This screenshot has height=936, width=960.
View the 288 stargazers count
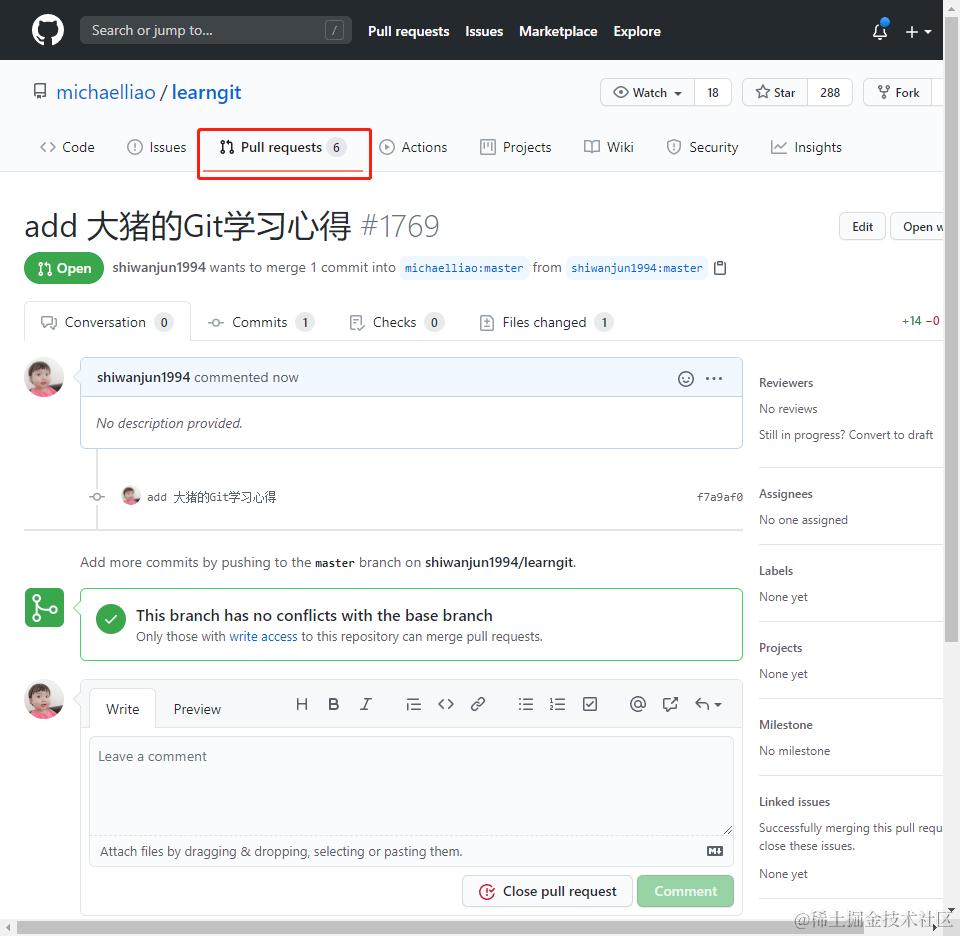(x=830, y=92)
